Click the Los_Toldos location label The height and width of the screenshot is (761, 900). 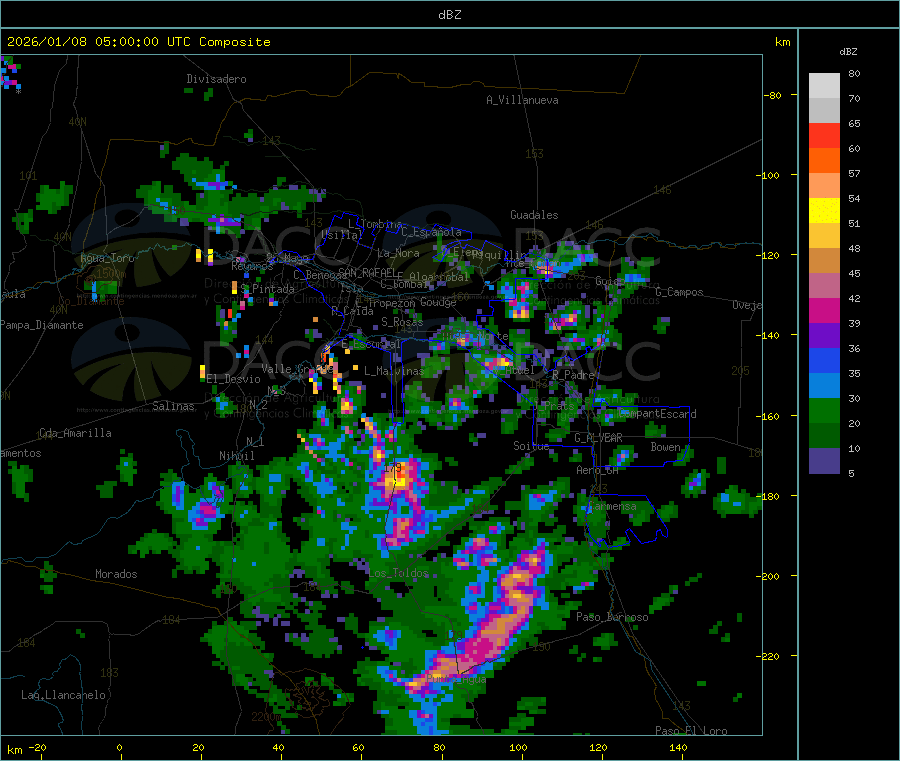tap(398, 573)
